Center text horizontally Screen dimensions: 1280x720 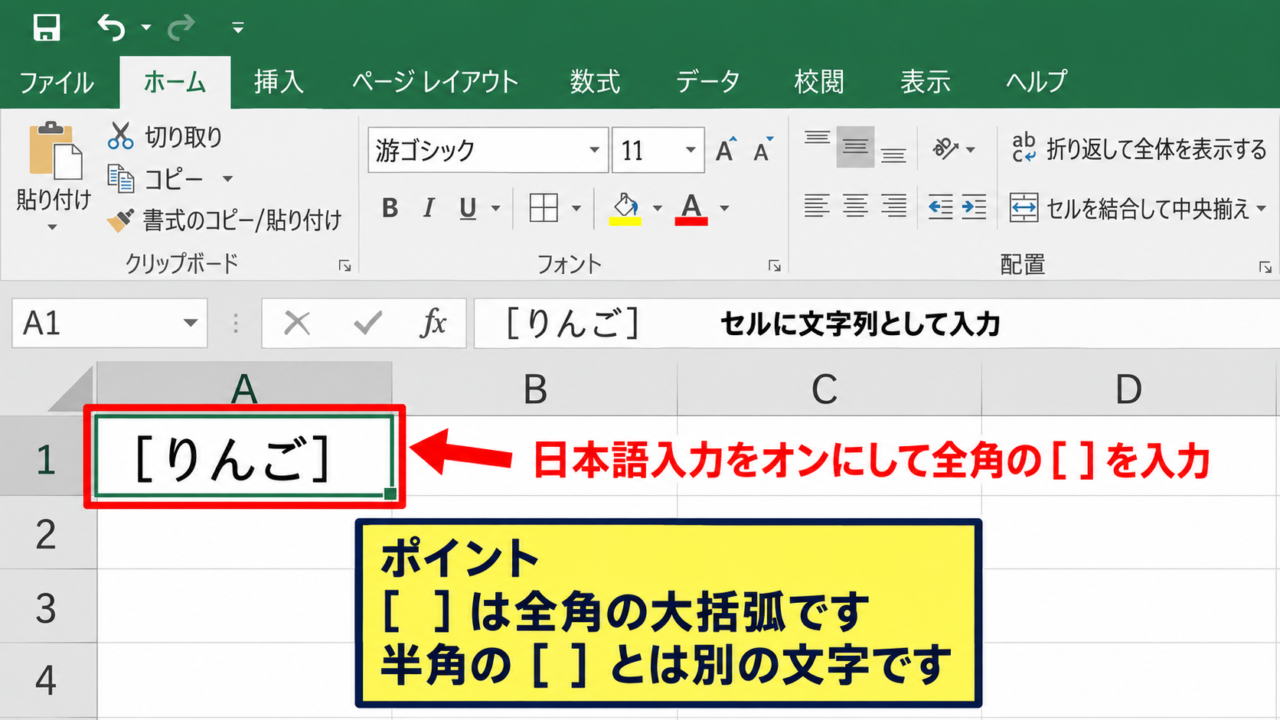point(855,207)
